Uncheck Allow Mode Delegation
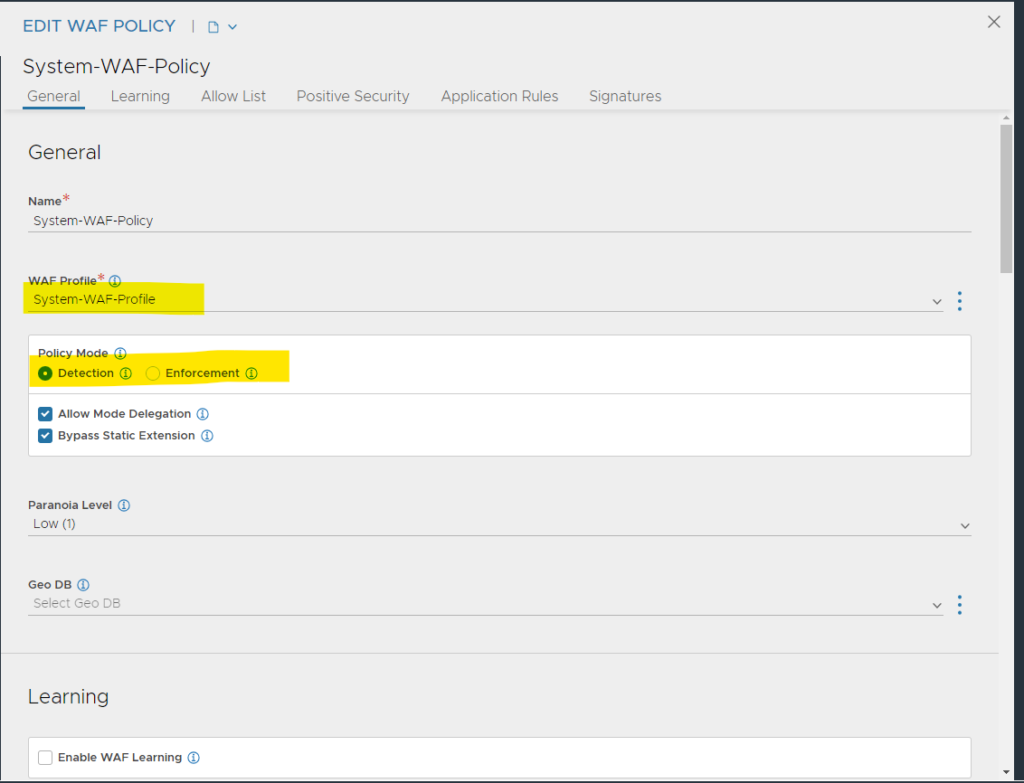 click(x=45, y=414)
